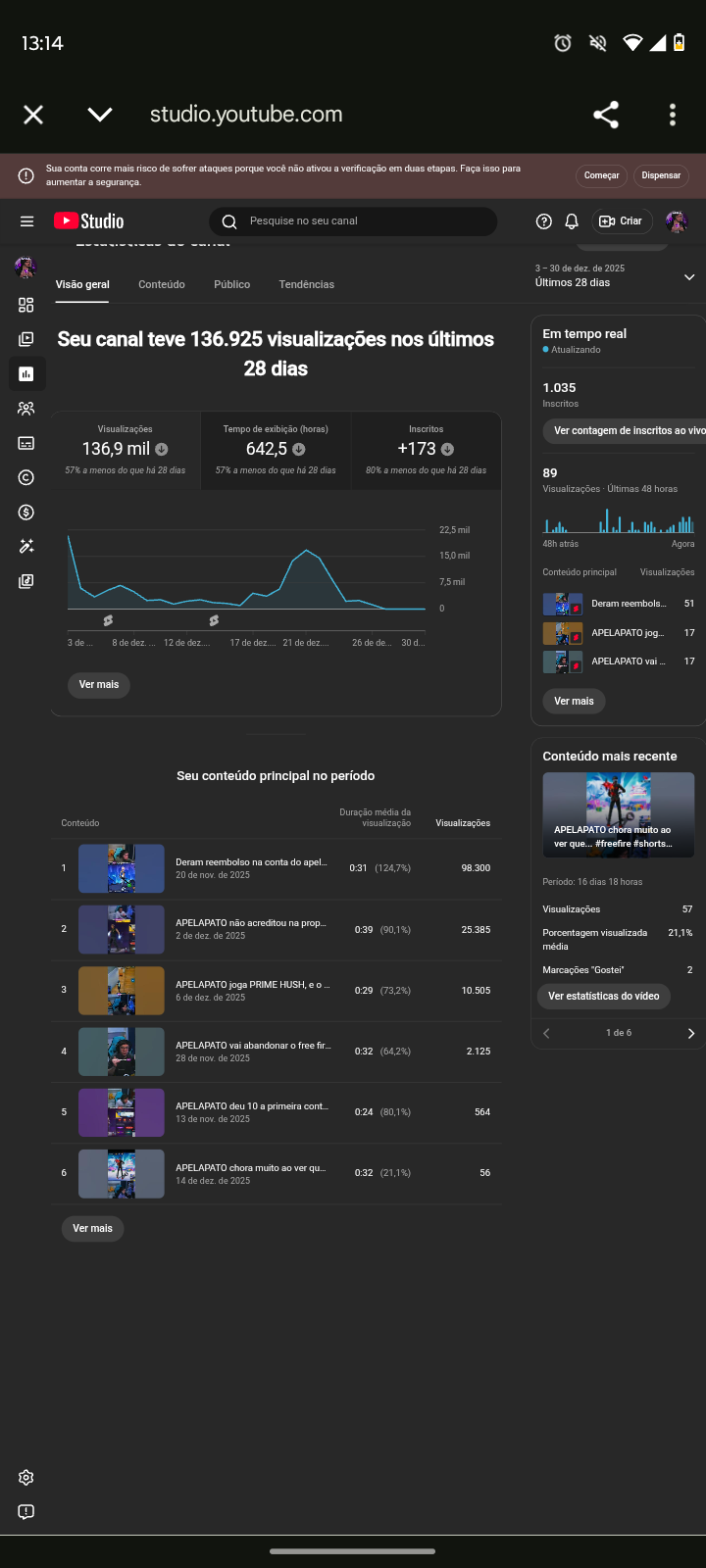Open thumbnail of APELAPATO joga PRIME HUSH
This screenshot has width=706, height=1568.
(x=122, y=991)
